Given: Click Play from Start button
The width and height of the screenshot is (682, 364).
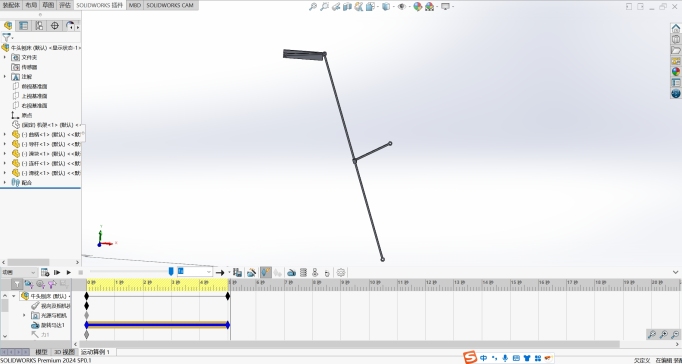Looking at the screenshot, I should (x=57, y=273).
